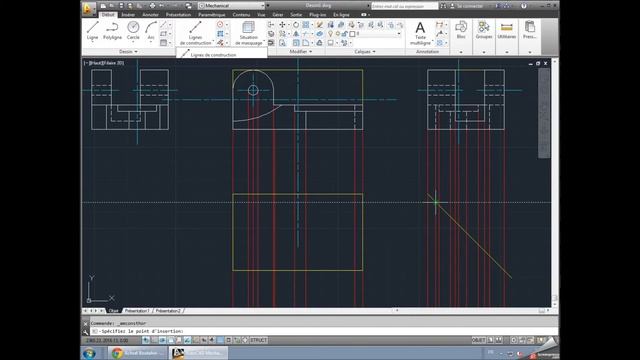The height and width of the screenshot is (360, 640).
Task: Toggle the STRUCT status bar button
Action: [x=258, y=340]
